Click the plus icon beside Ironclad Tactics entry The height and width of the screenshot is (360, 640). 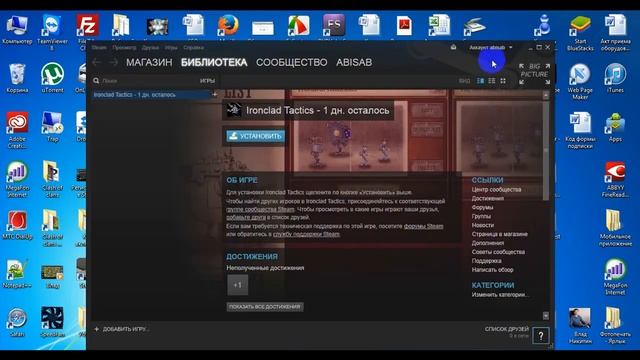[215, 95]
